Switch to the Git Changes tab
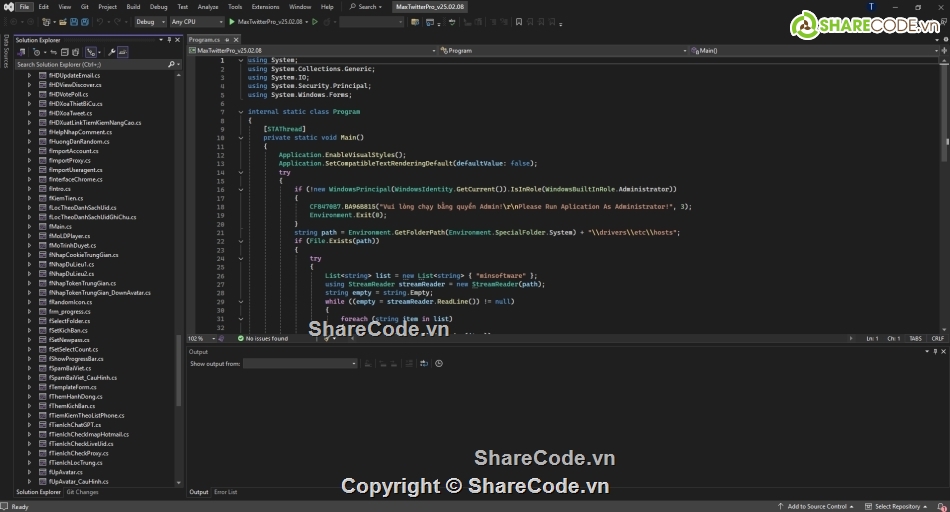950x512 pixels. [82, 492]
